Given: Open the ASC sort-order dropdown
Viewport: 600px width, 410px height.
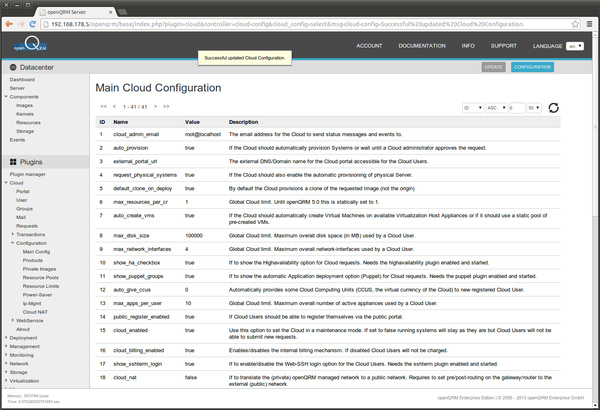Looking at the screenshot, I should (x=496, y=108).
